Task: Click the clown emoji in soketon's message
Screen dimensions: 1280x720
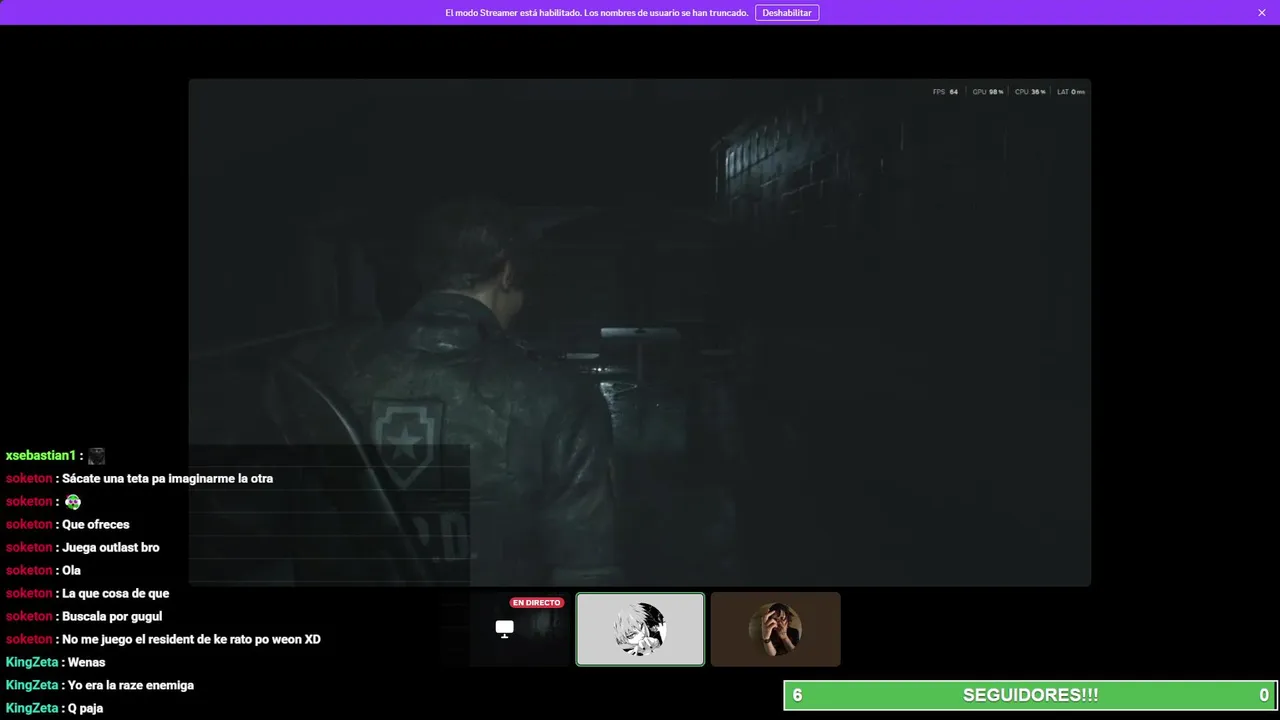Action: click(73, 502)
